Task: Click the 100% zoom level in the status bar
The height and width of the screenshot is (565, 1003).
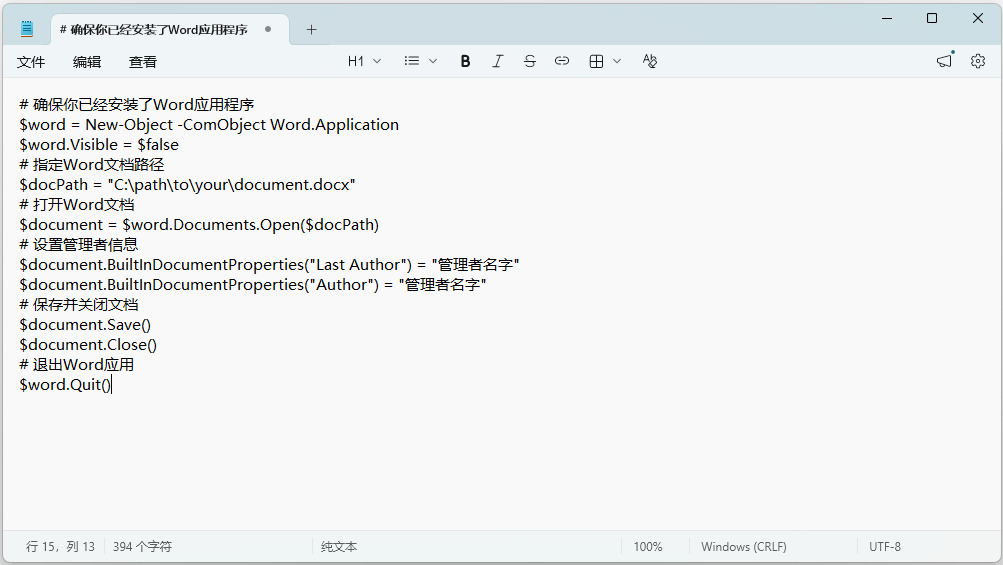Action: [648, 547]
